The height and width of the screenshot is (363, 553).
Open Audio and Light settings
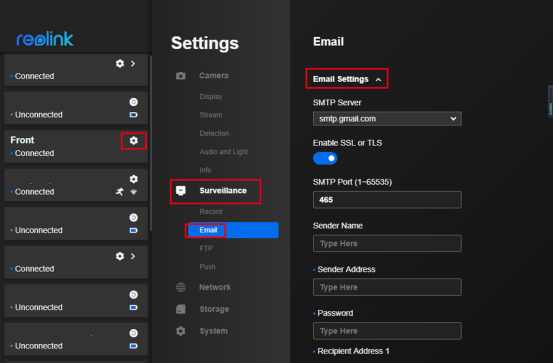point(224,152)
